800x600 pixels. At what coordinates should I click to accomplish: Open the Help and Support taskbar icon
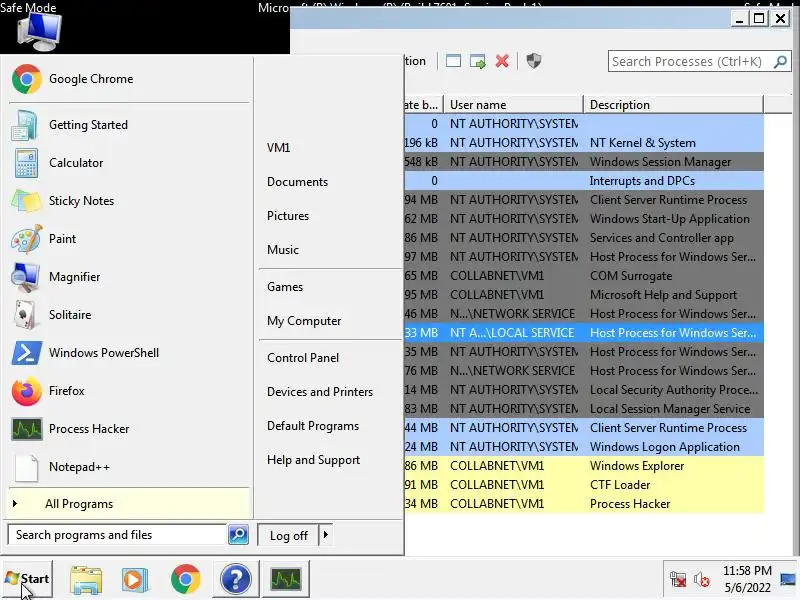(x=236, y=579)
